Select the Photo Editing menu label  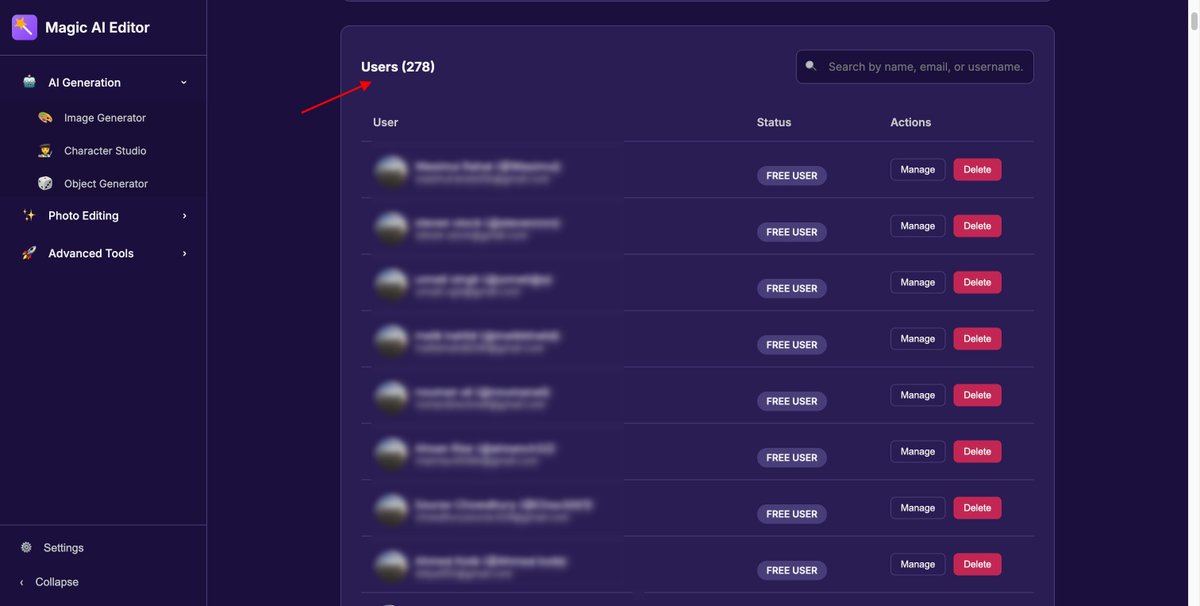[x=83, y=215]
